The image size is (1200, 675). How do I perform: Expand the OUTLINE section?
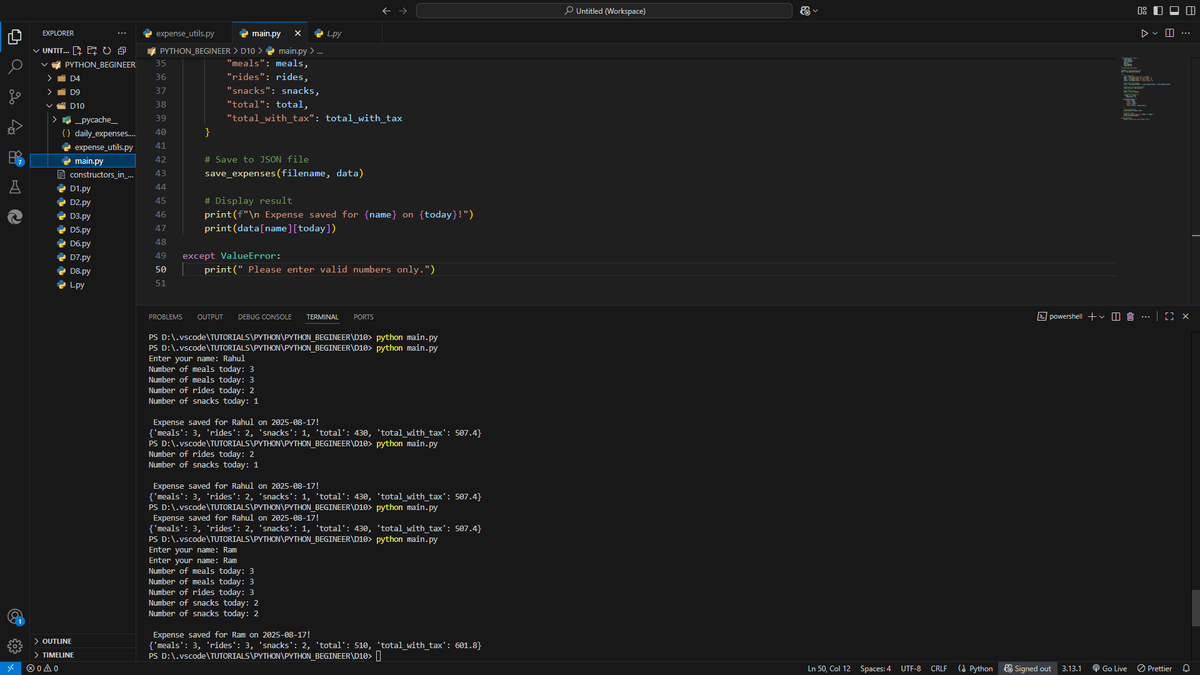tap(57, 641)
